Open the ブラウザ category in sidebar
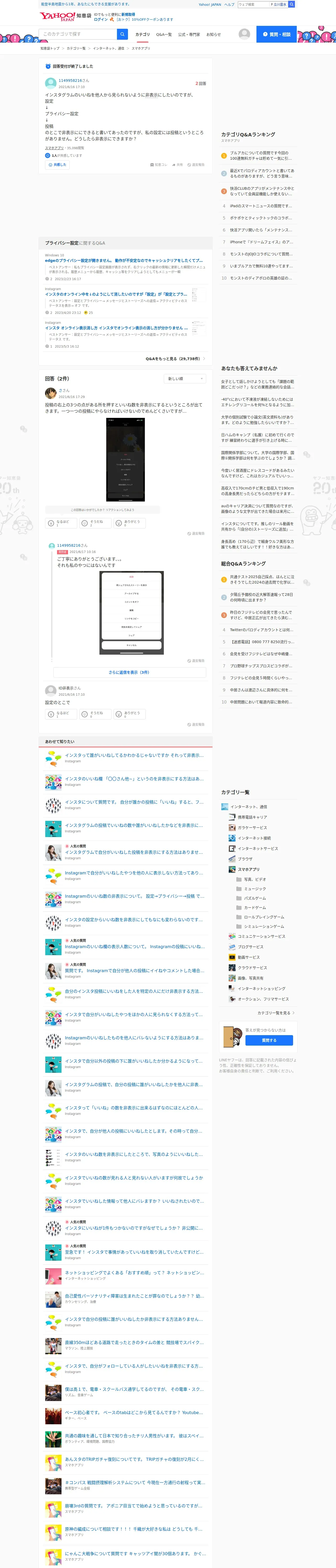 240,859
